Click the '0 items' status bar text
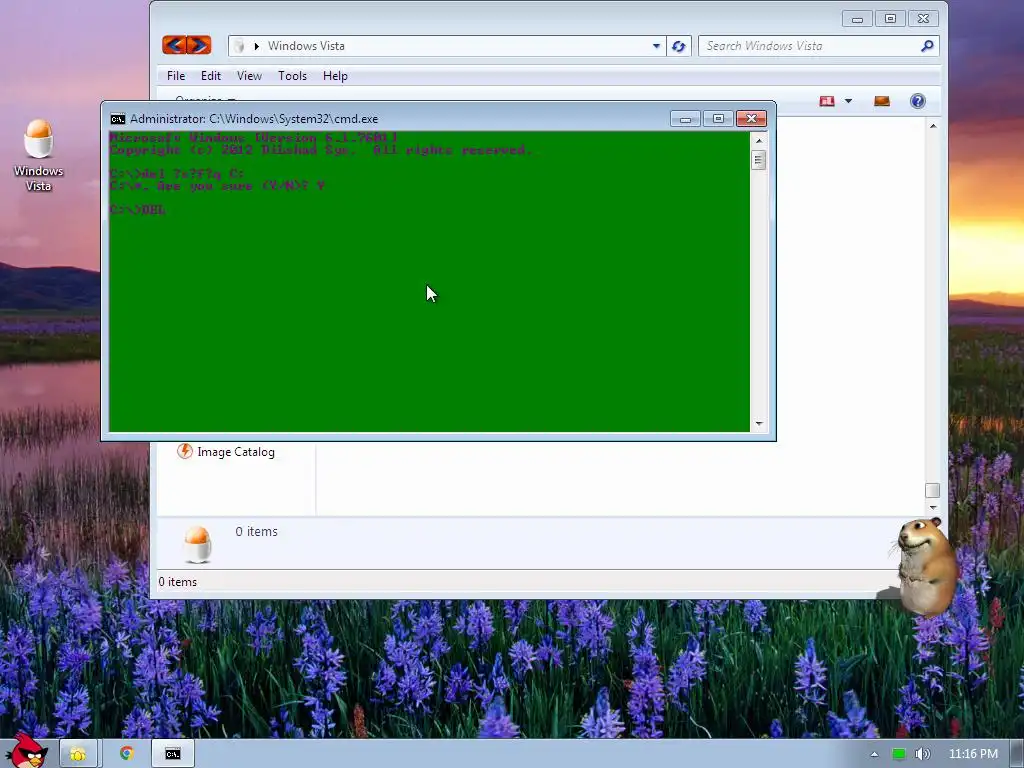This screenshot has width=1024, height=768. coord(178,582)
